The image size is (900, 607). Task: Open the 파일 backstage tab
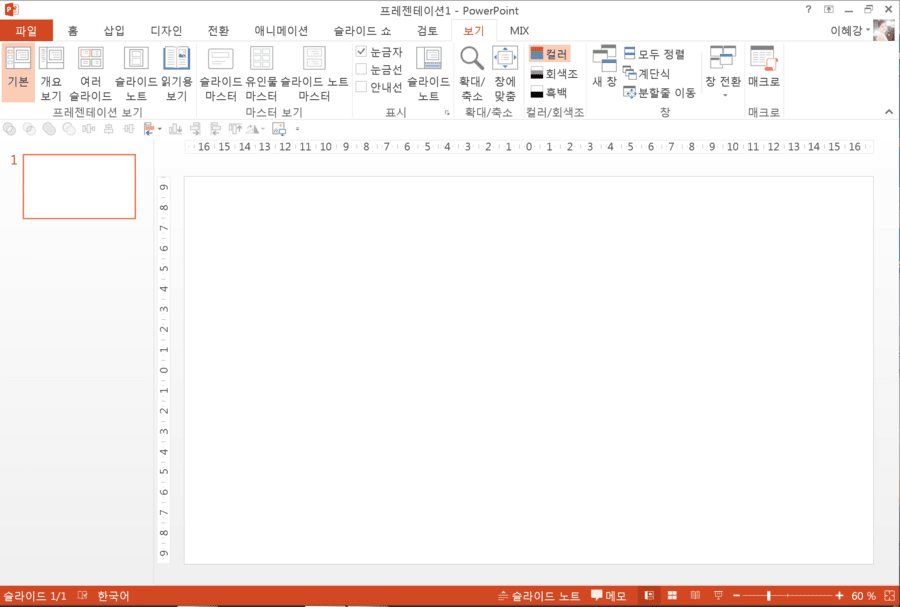[x=26, y=30]
